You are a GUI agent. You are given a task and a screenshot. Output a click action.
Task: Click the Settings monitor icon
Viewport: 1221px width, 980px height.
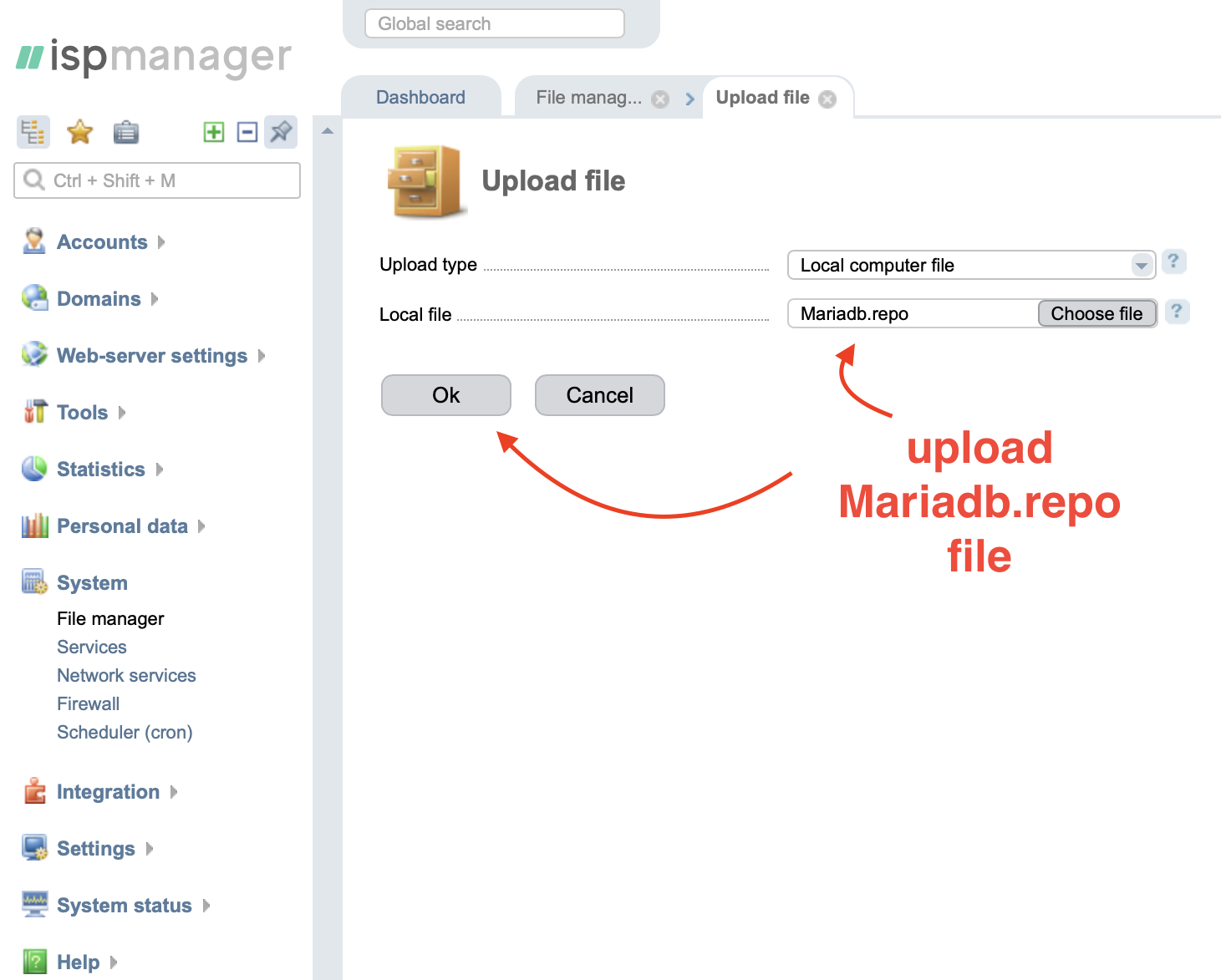pyautogui.click(x=34, y=848)
